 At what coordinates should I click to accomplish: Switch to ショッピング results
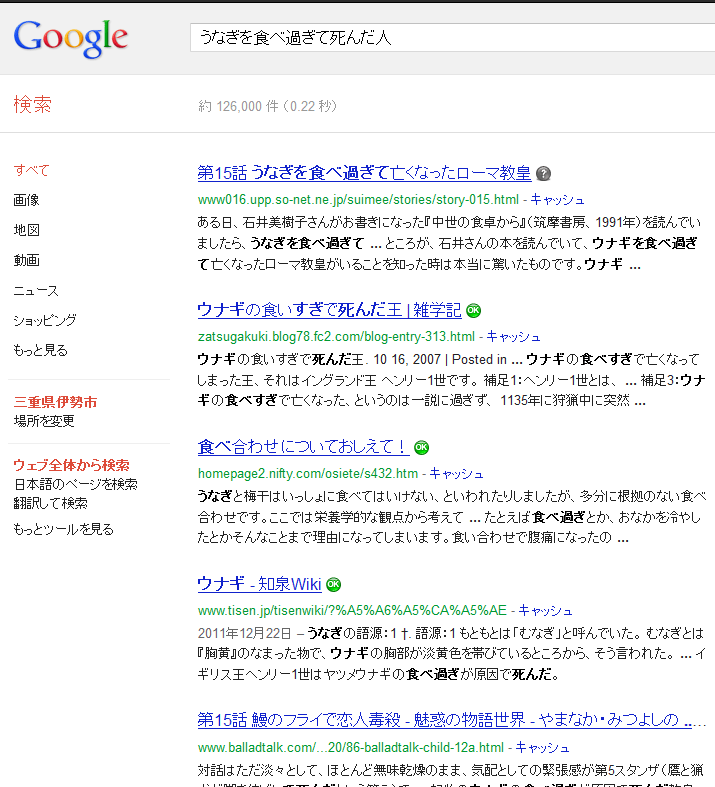(x=45, y=320)
